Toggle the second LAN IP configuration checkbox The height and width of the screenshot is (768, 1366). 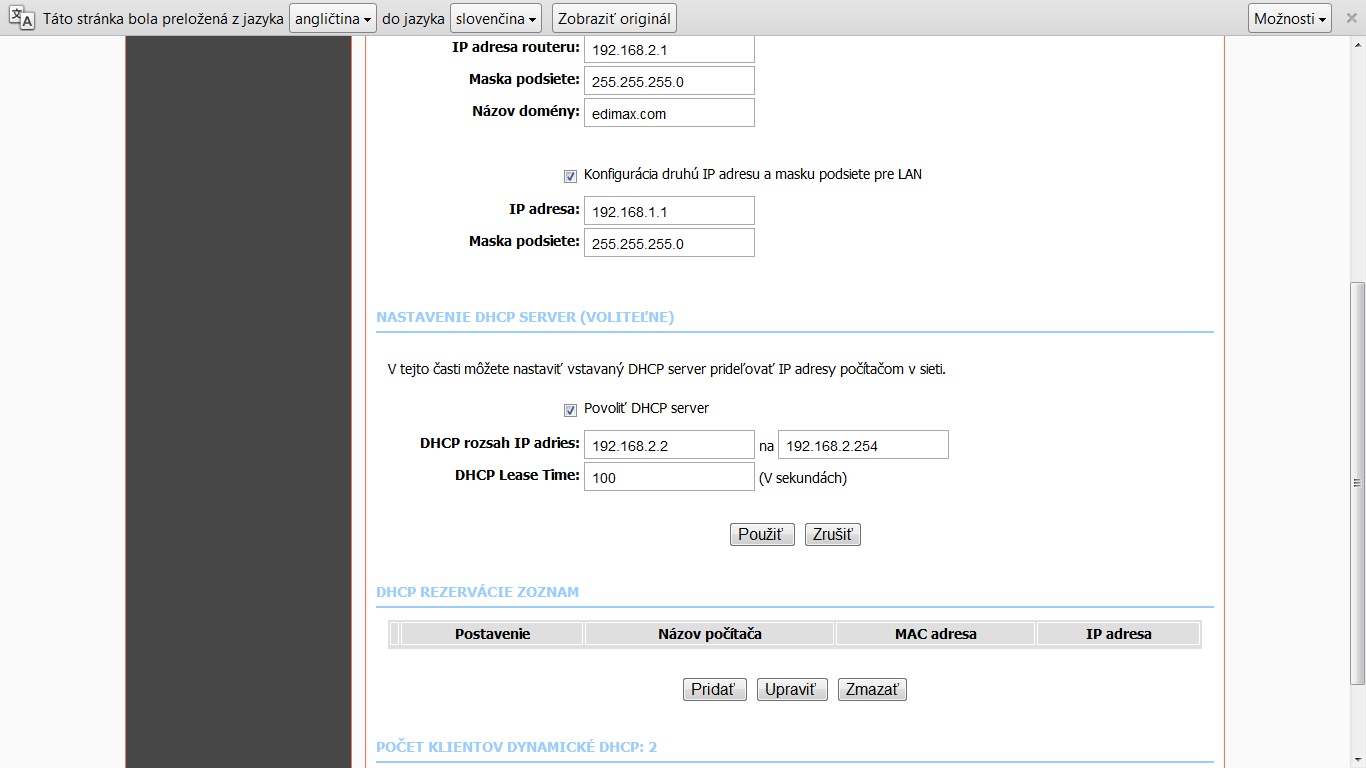coord(570,175)
